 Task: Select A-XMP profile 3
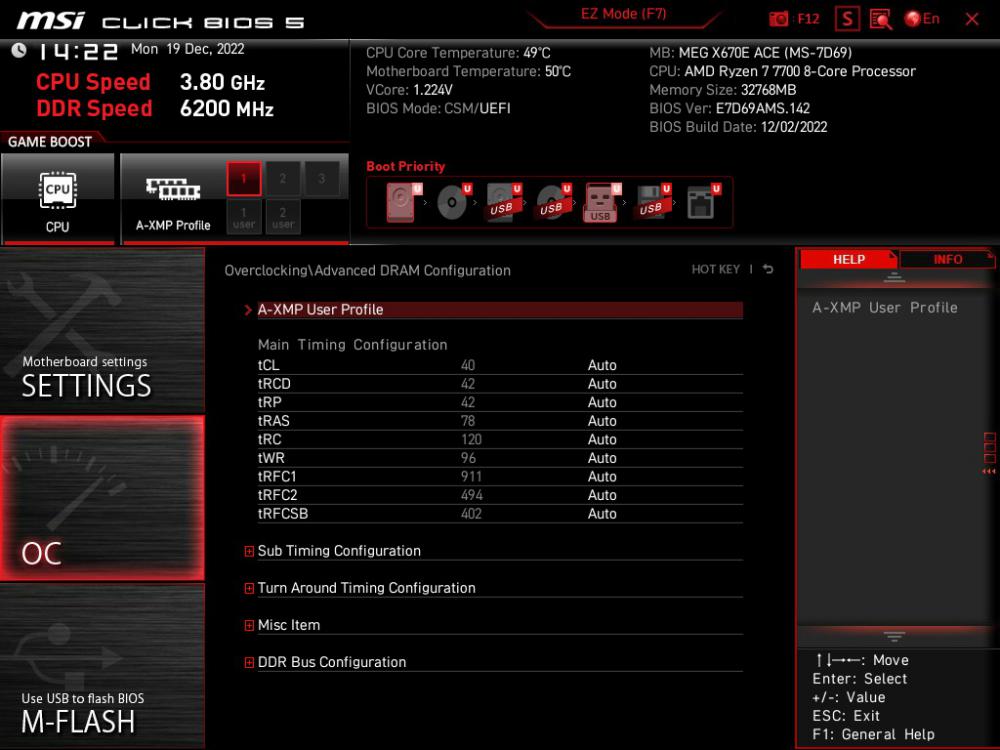(x=321, y=179)
